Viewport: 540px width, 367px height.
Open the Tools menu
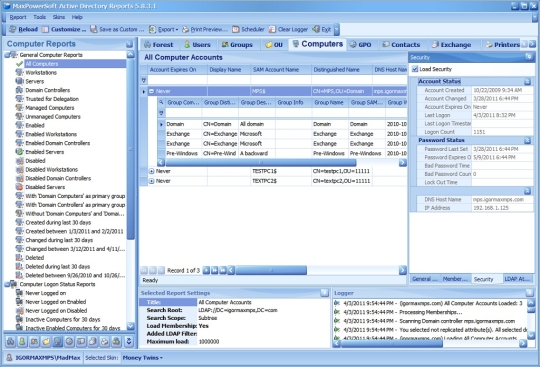coord(40,17)
